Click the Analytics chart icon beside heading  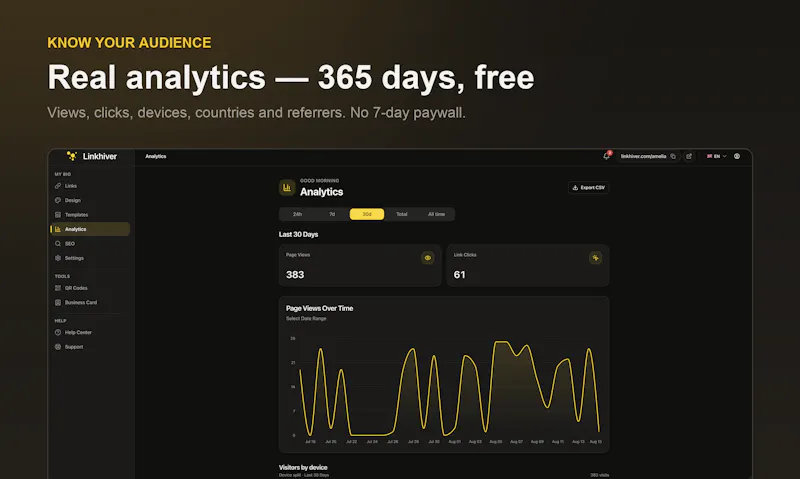point(287,188)
